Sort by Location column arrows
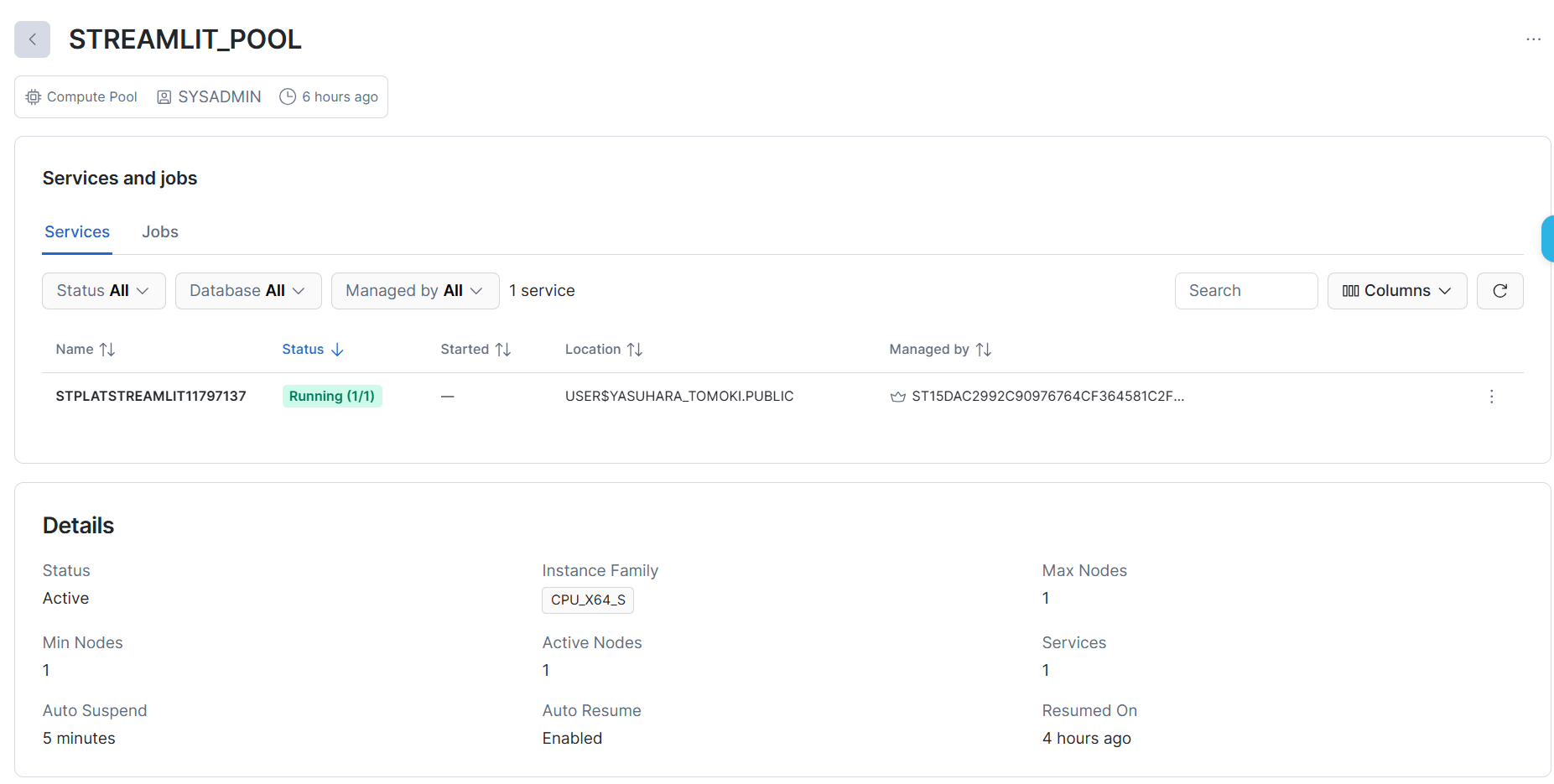This screenshot has width=1554, height=784. tap(635, 350)
